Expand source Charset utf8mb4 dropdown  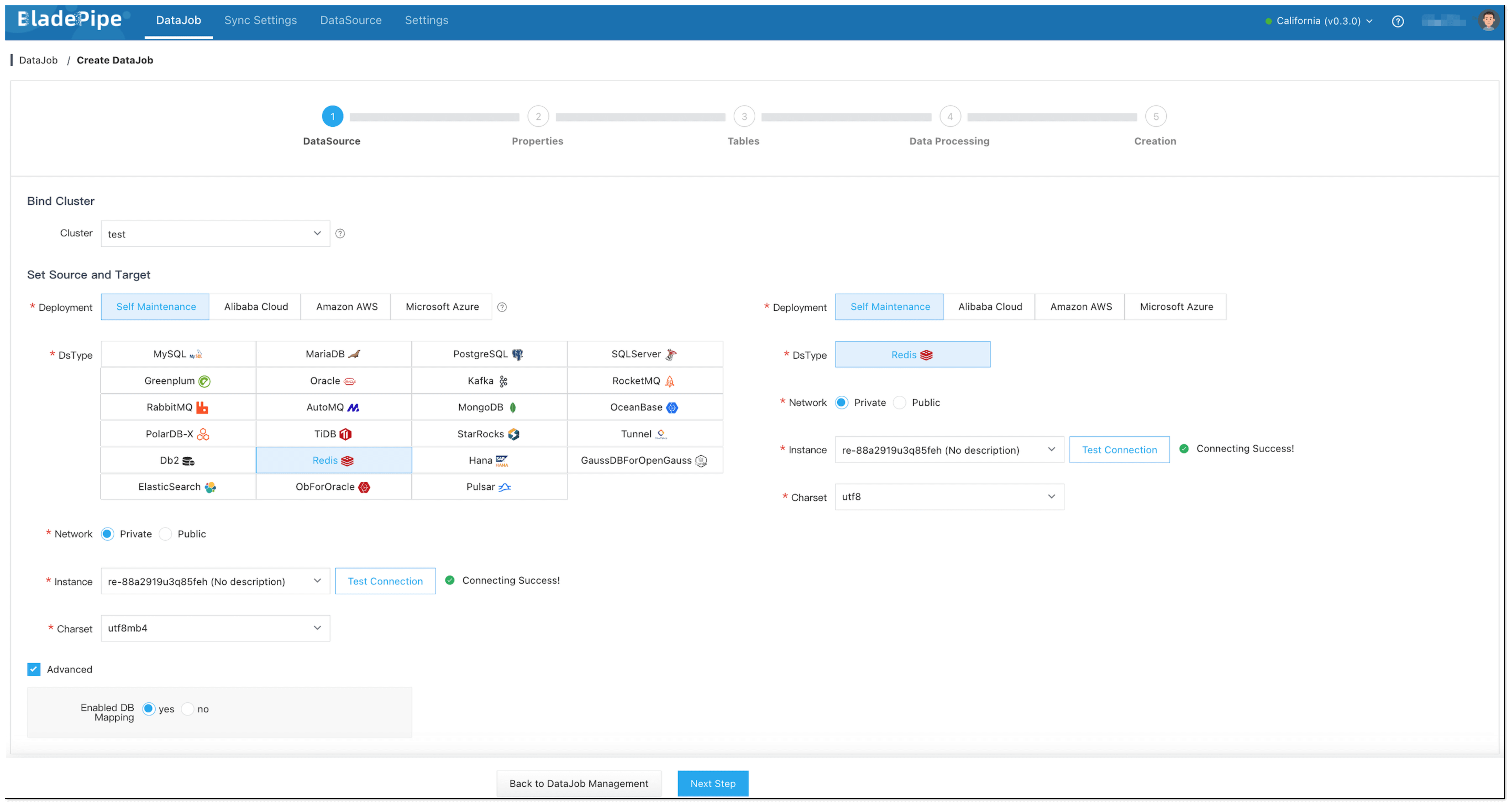215,628
